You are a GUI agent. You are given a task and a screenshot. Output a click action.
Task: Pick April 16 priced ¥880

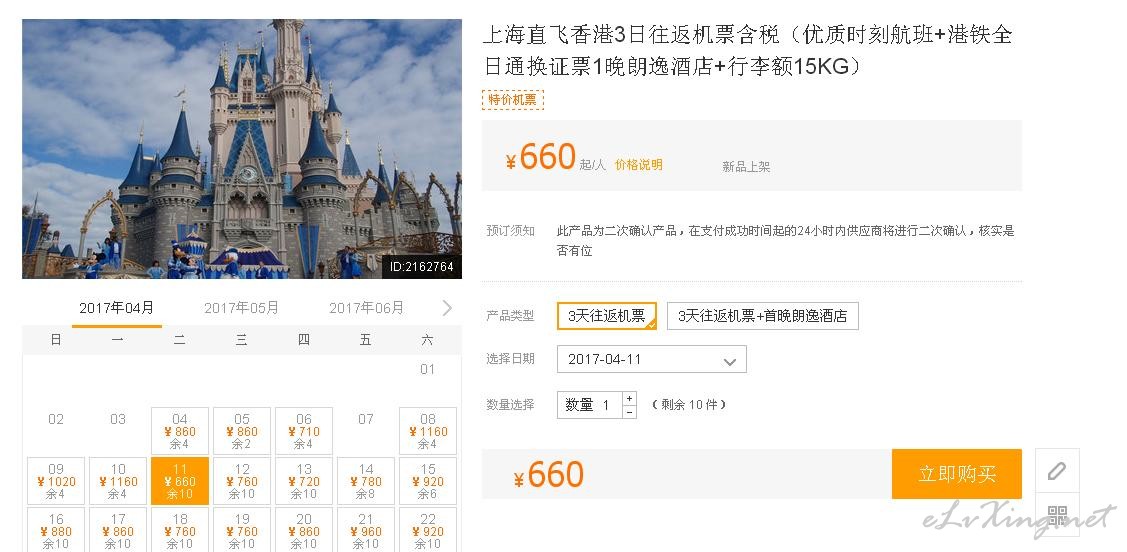[x=56, y=530]
